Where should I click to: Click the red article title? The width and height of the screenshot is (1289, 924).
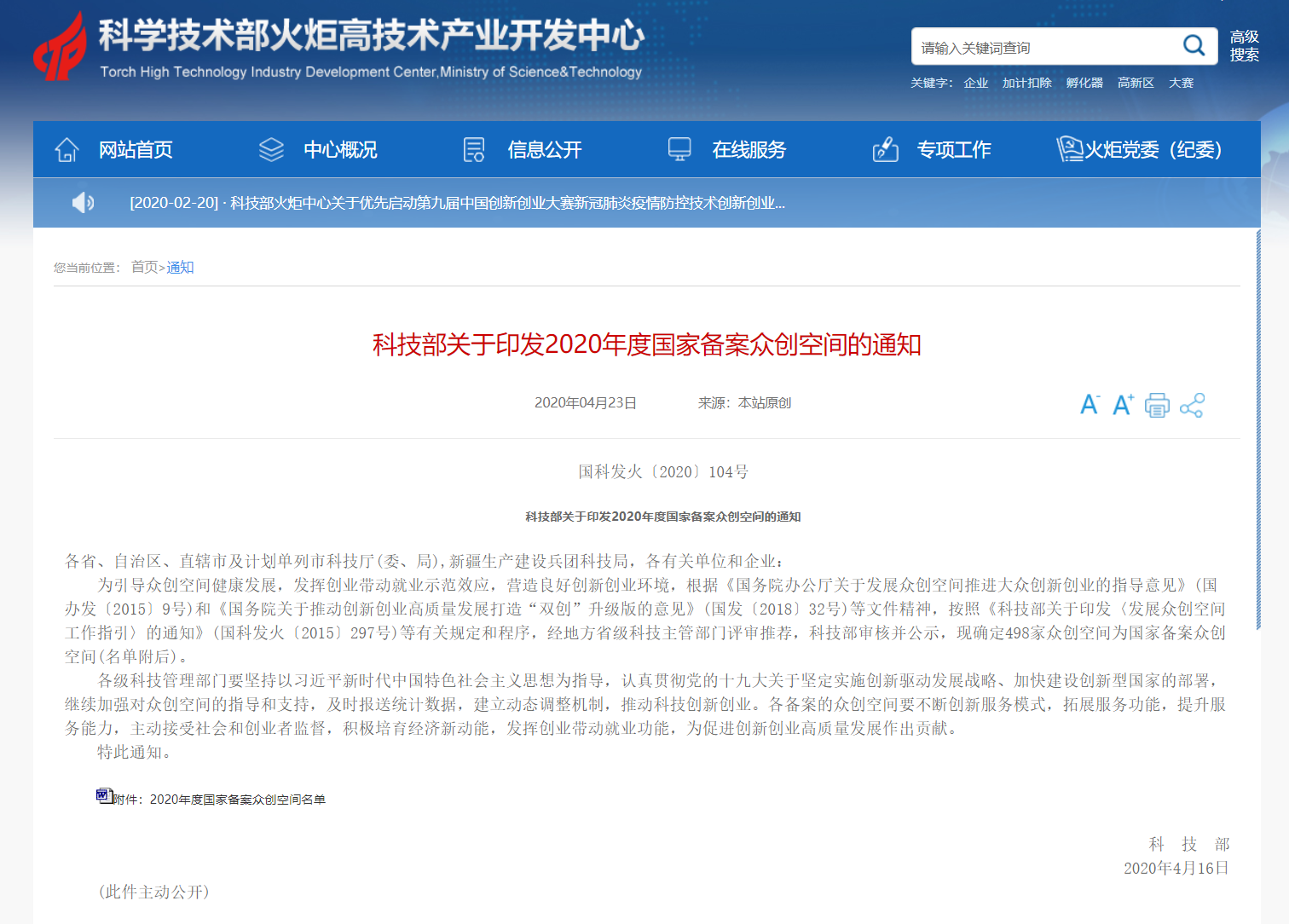click(x=646, y=344)
